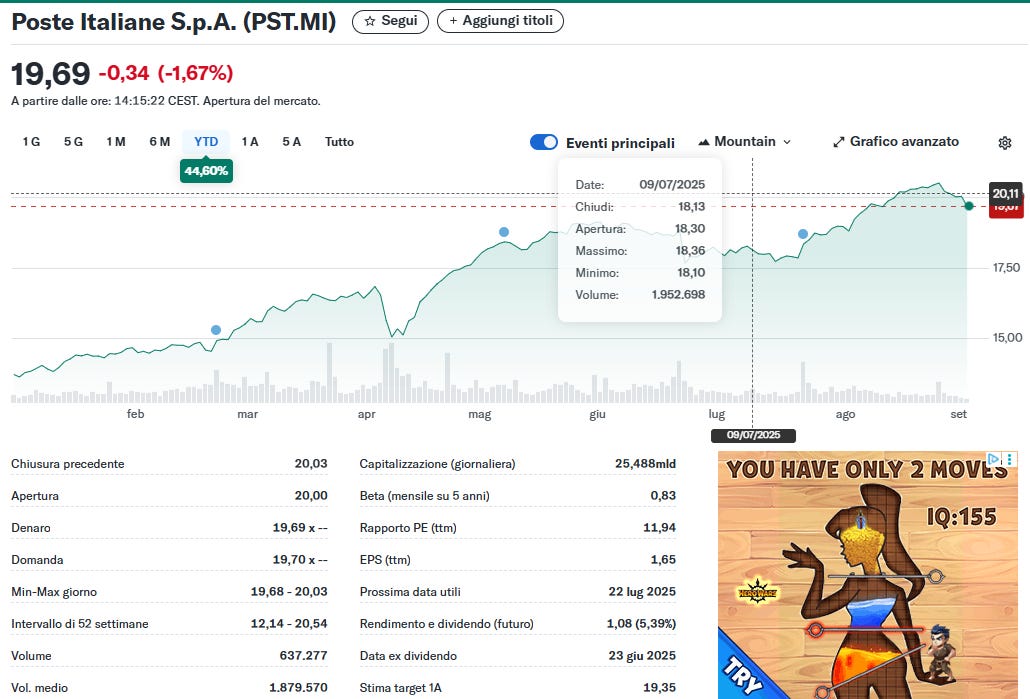Open the Mountain chart type dropdown
This screenshot has width=1030, height=699.
click(745, 142)
